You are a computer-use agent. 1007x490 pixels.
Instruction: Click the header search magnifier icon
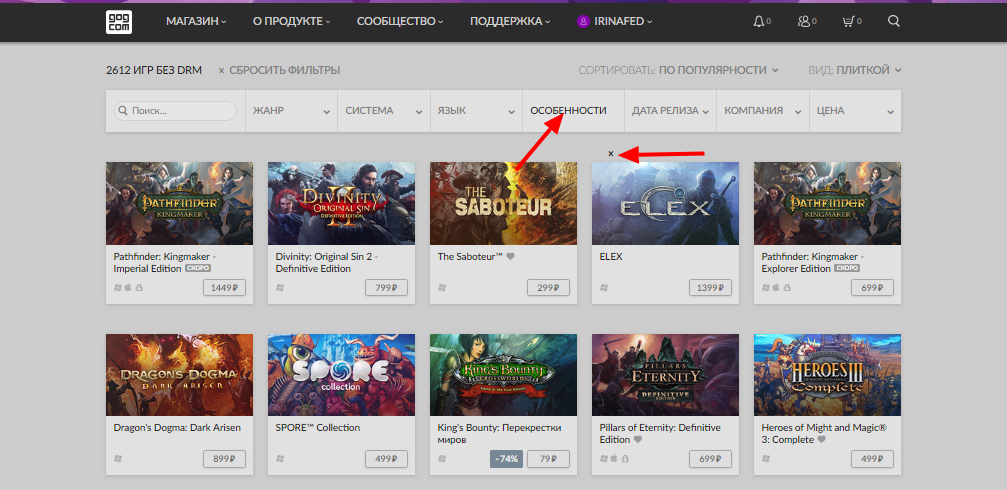coord(893,21)
